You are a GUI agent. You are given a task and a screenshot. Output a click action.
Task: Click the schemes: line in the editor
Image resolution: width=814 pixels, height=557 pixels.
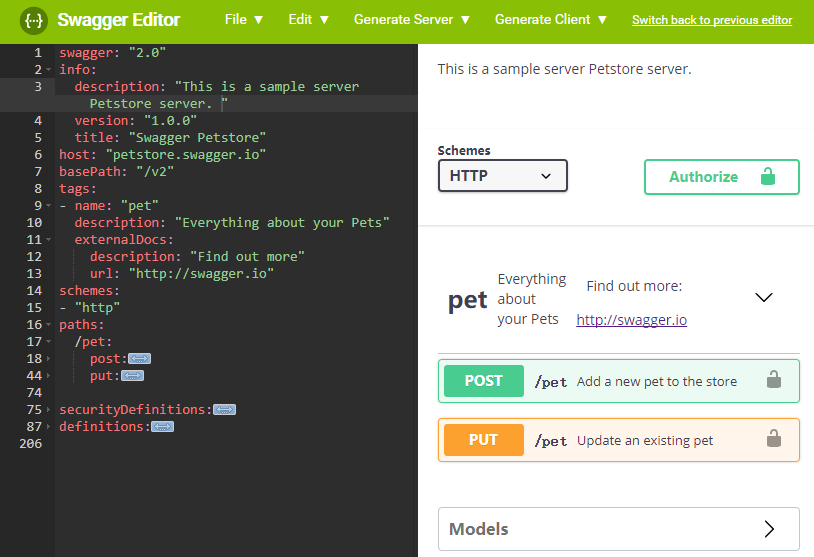pos(89,291)
